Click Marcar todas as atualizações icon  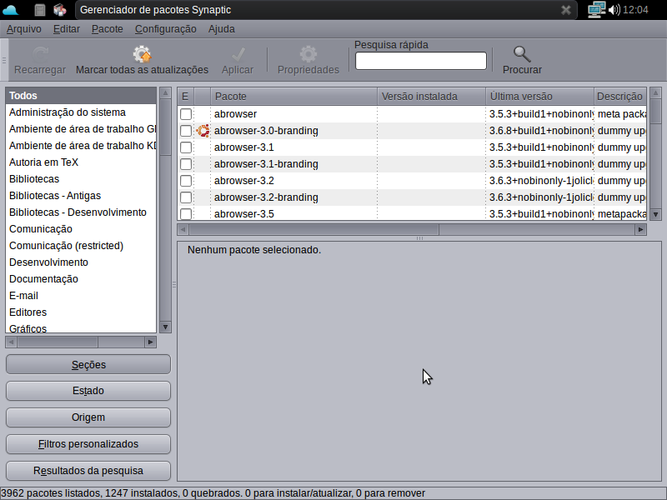point(142,54)
